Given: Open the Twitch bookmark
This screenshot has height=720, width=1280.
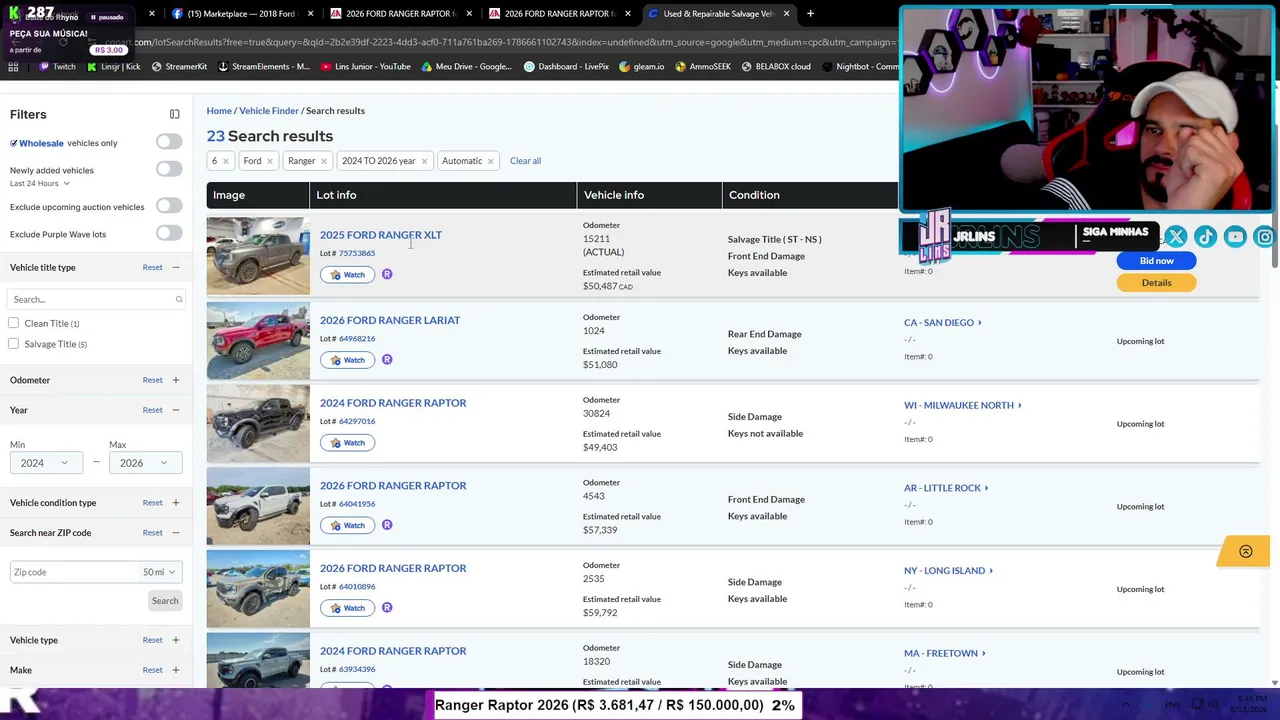Looking at the screenshot, I should (x=57, y=67).
